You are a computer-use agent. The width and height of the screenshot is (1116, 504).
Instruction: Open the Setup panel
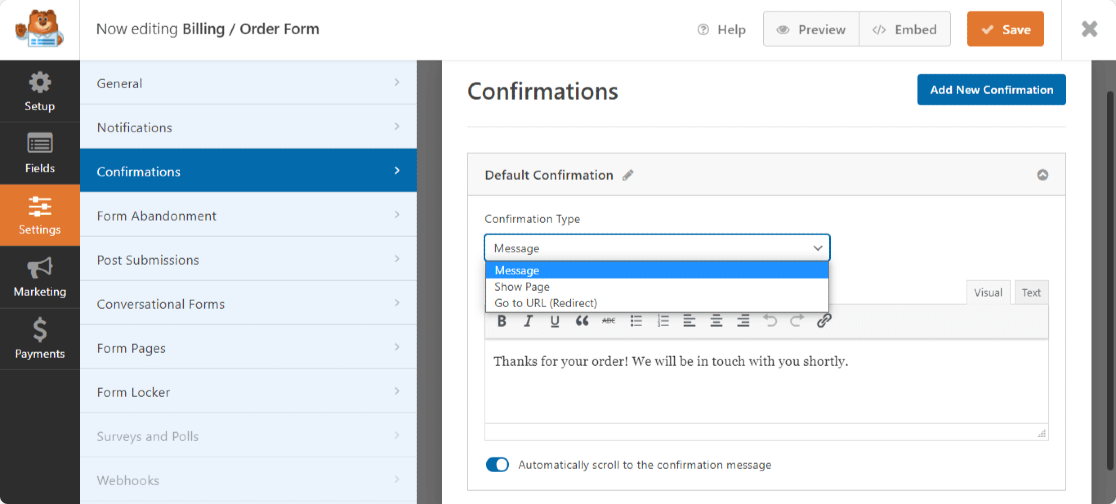tap(40, 91)
